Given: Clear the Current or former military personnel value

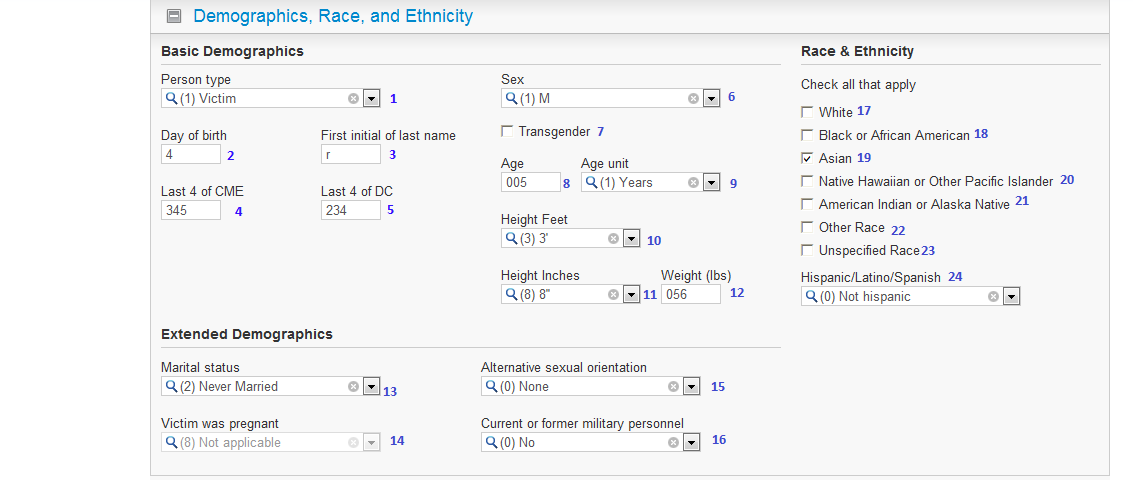Looking at the screenshot, I should 673,443.
